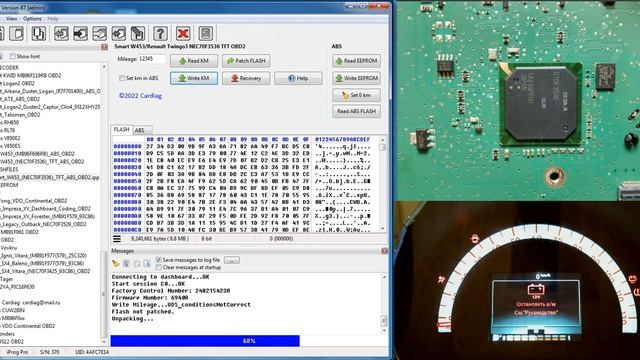Click hex row address 00000050
The height and width of the screenshot is (360, 640).
[x=128, y=181]
